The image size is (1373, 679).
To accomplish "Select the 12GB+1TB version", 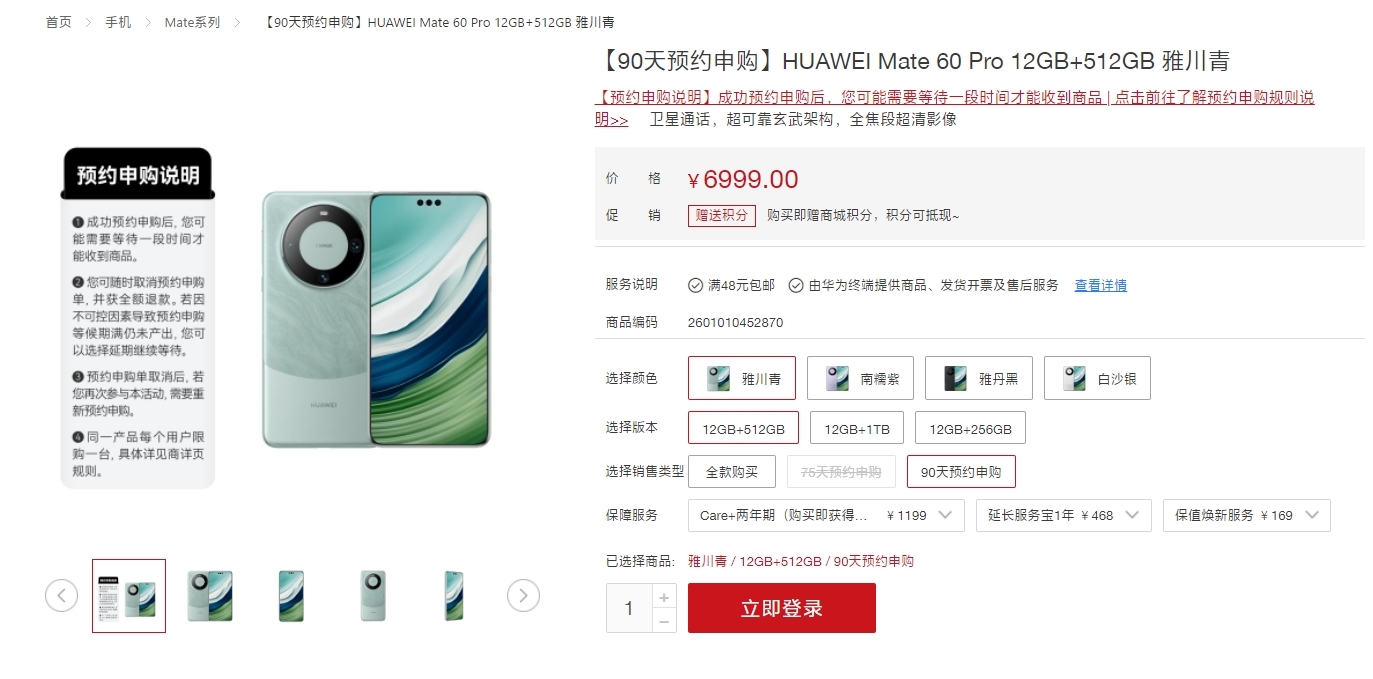I will coord(857,428).
